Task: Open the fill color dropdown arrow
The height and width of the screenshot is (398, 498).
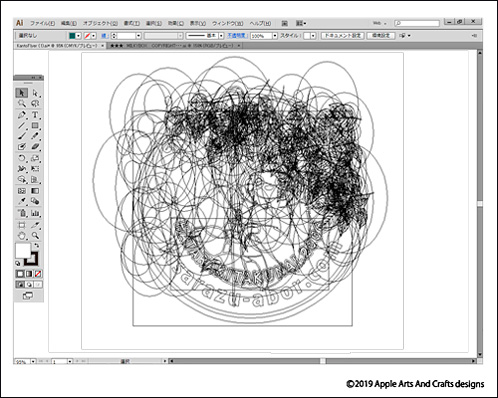Action: click(79, 36)
